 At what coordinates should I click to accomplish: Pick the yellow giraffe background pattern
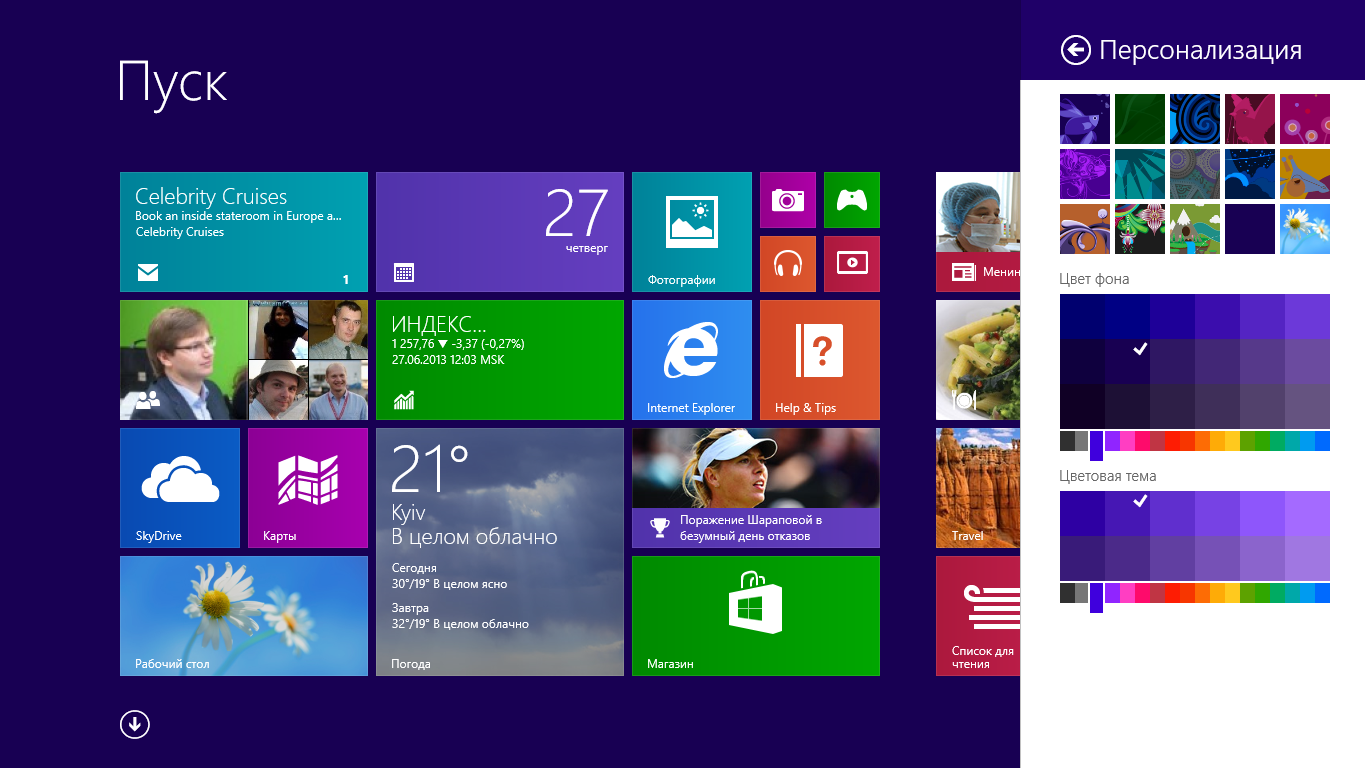point(1305,174)
